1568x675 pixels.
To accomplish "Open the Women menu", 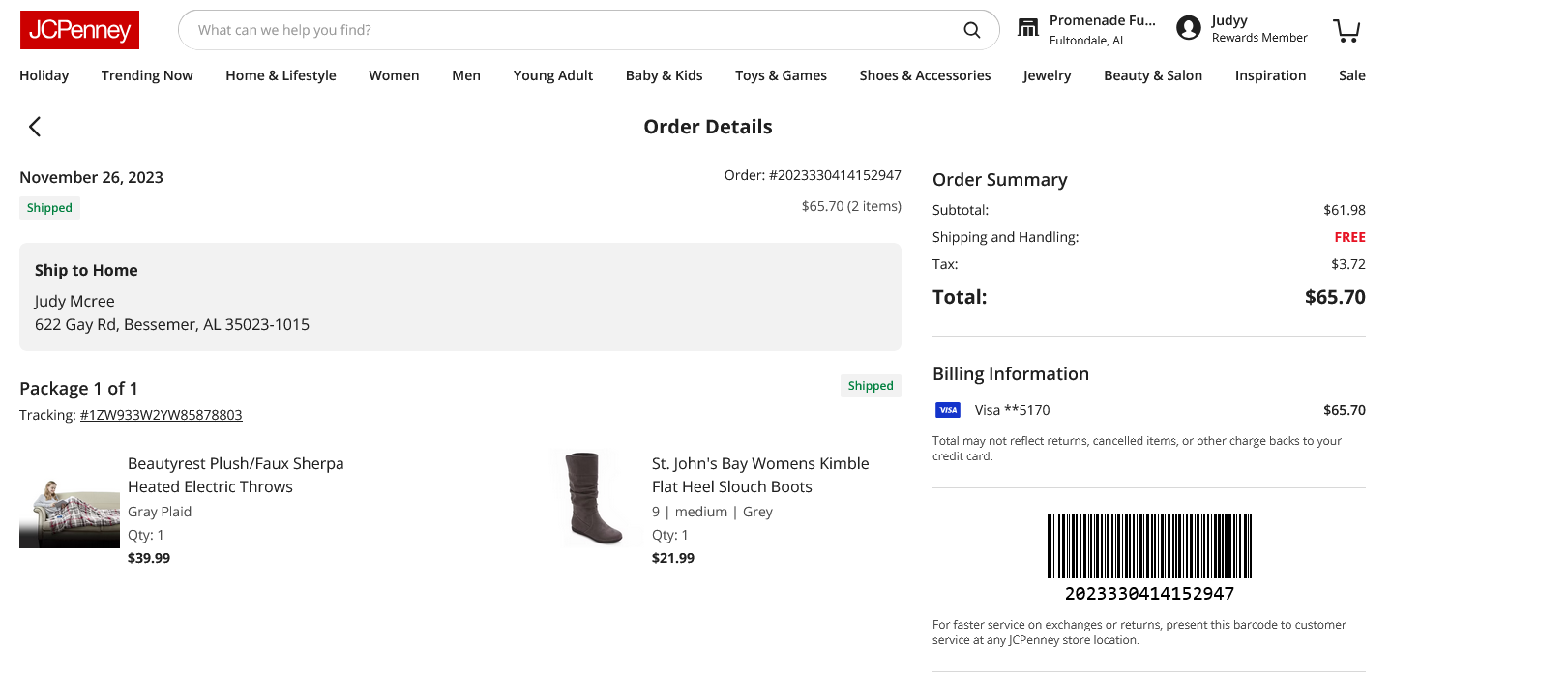I will pyautogui.click(x=394, y=75).
